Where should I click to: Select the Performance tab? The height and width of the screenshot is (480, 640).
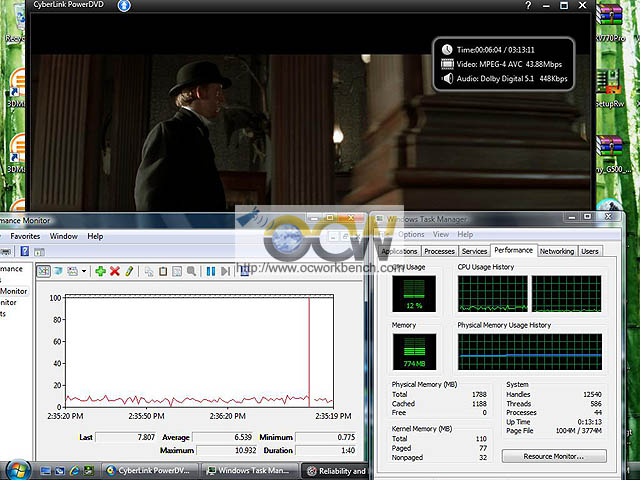point(513,250)
